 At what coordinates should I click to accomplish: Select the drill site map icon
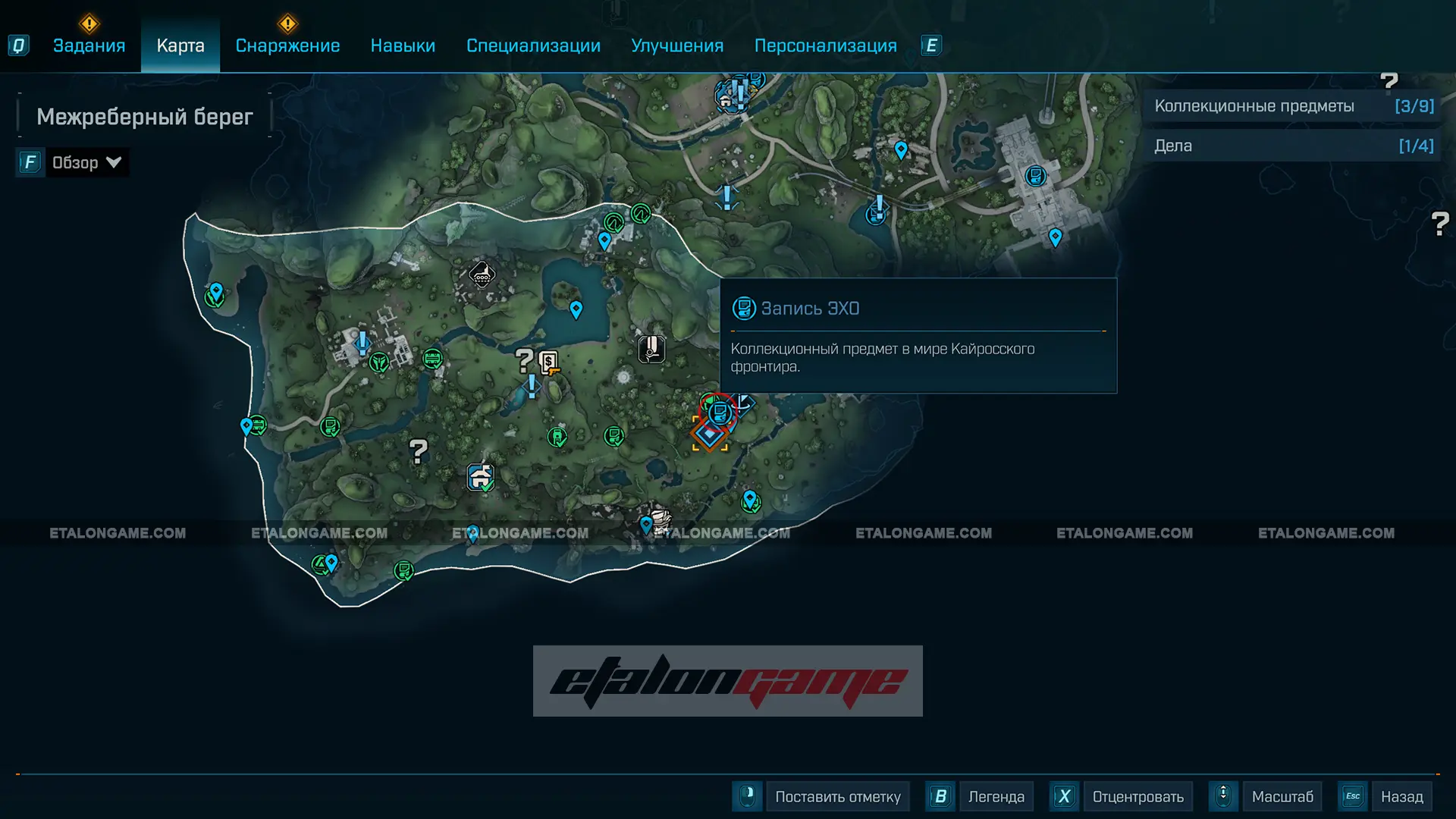482,275
